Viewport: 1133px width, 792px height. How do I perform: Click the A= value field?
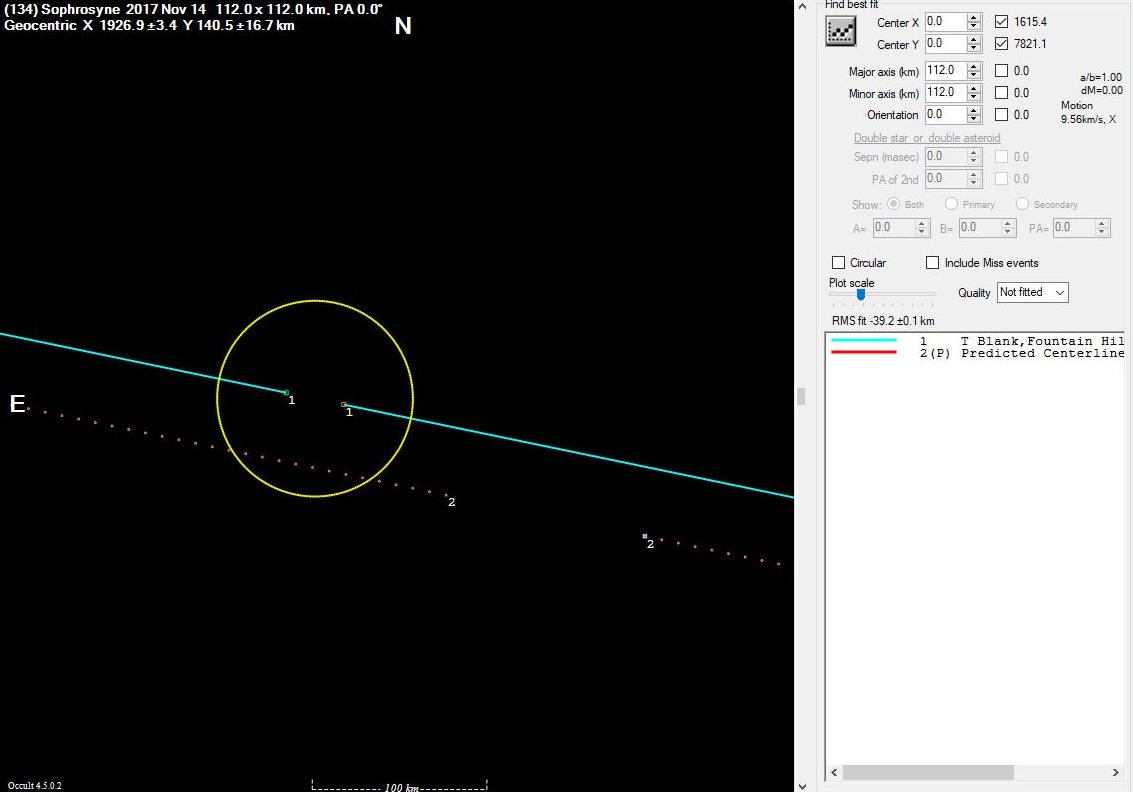pos(893,228)
